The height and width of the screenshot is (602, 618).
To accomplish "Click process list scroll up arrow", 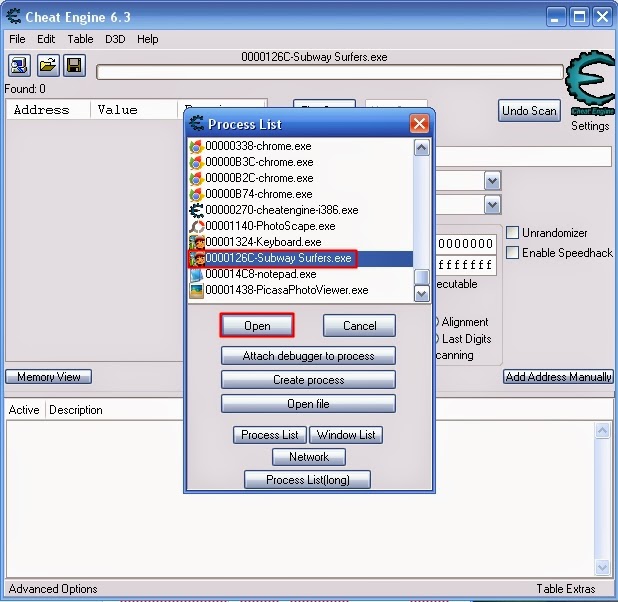I will click(x=422, y=148).
